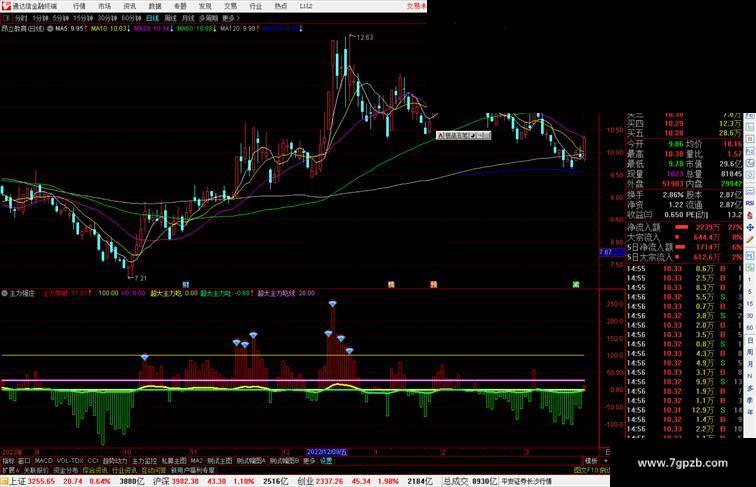Click the stock name tooltip label on the chart
The width and height of the screenshot is (756, 487).
pos(463,136)
